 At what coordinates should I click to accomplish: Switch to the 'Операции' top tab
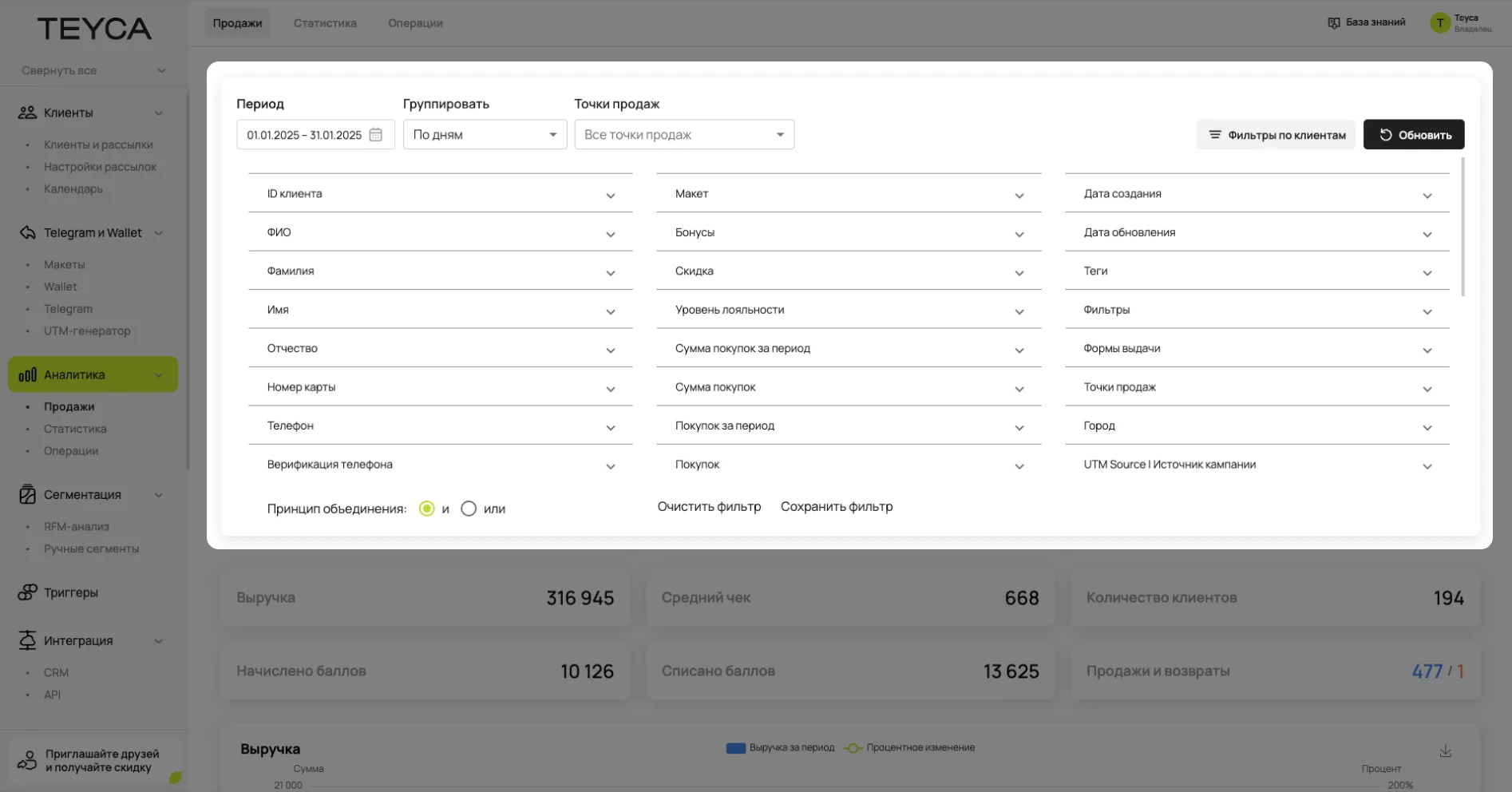point(415,23)
